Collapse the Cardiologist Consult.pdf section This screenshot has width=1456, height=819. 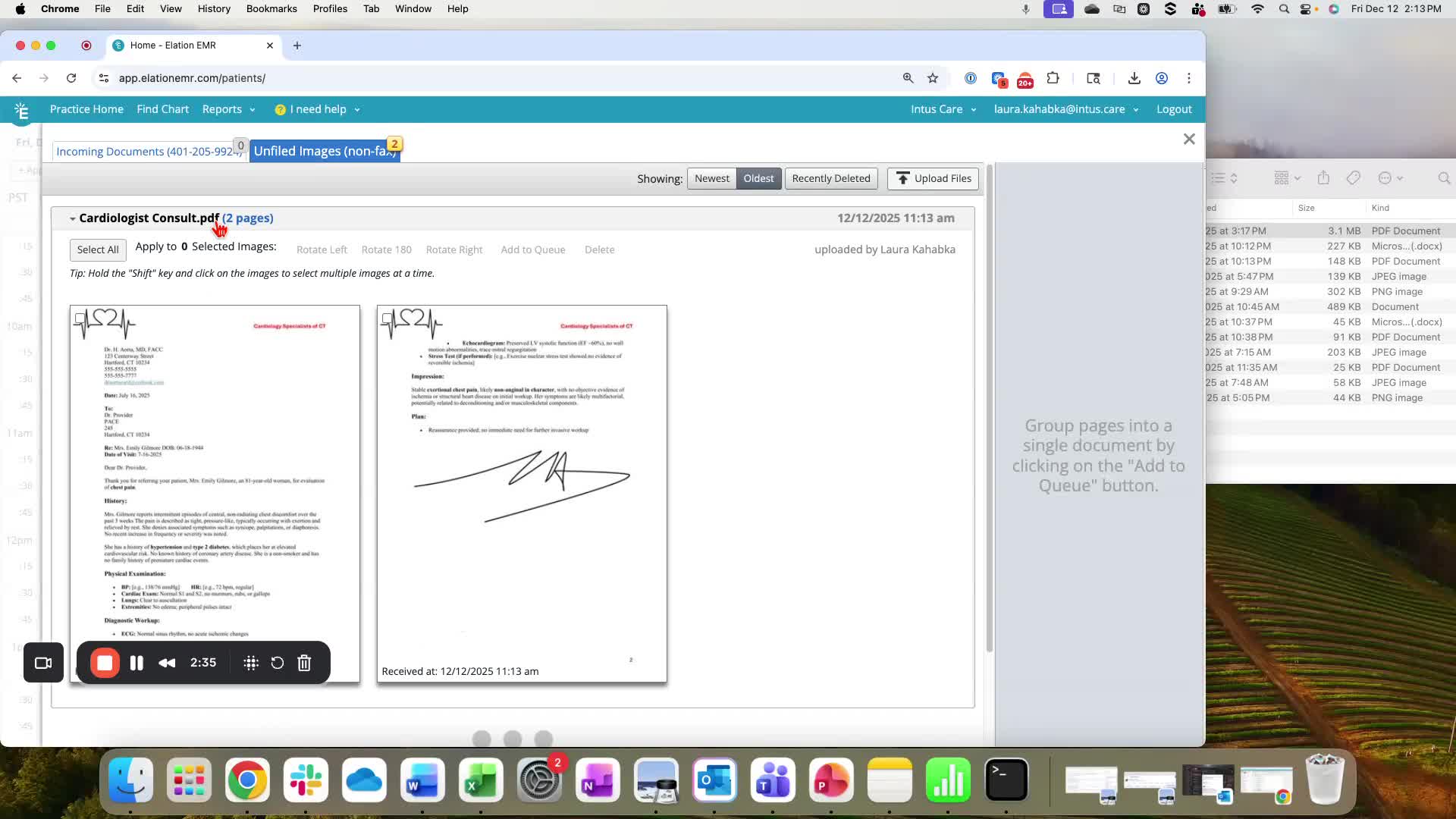pyautogui.click(x=73, y=219)
